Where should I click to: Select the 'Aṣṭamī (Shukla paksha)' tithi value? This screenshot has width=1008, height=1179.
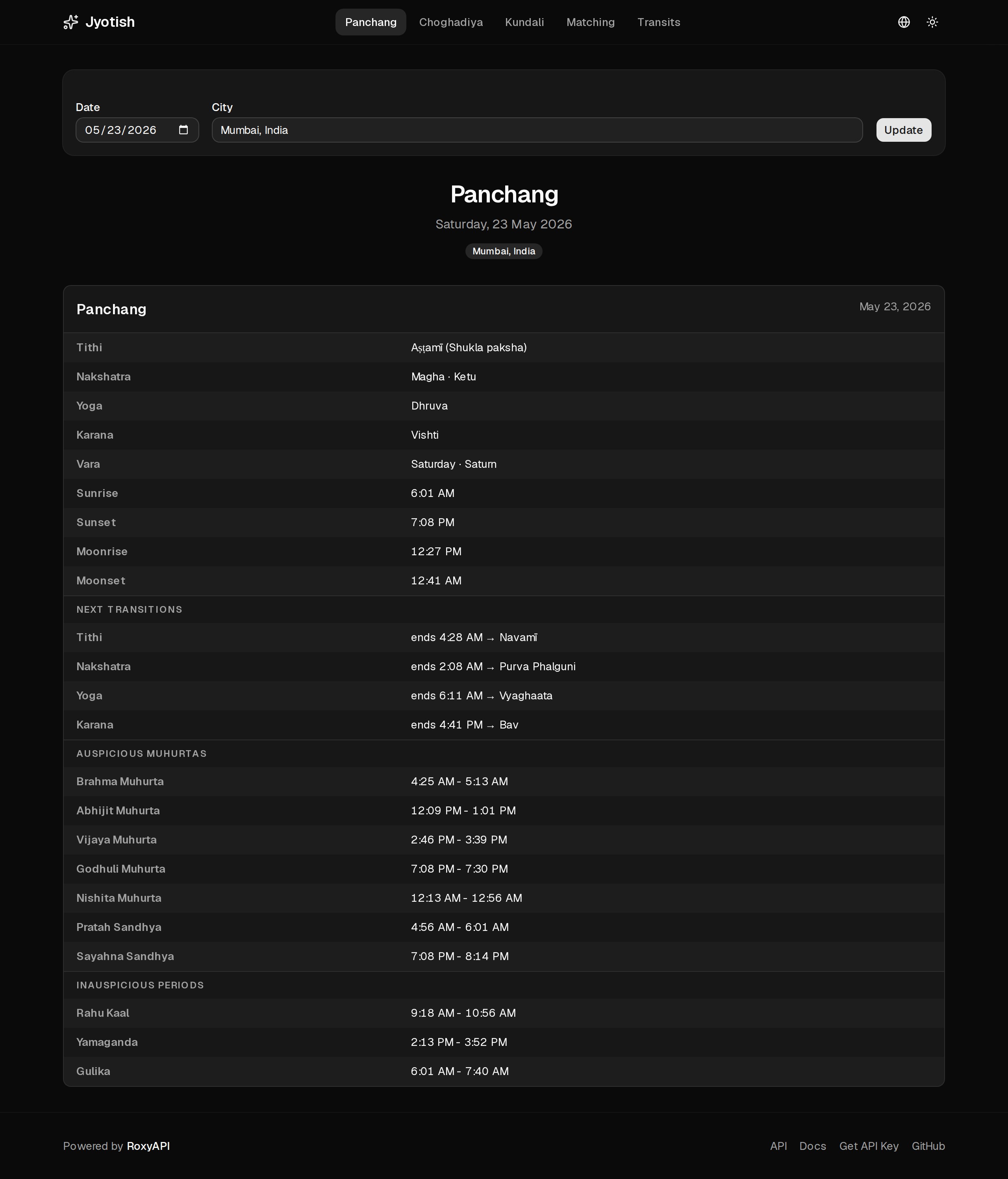point(469,348)
